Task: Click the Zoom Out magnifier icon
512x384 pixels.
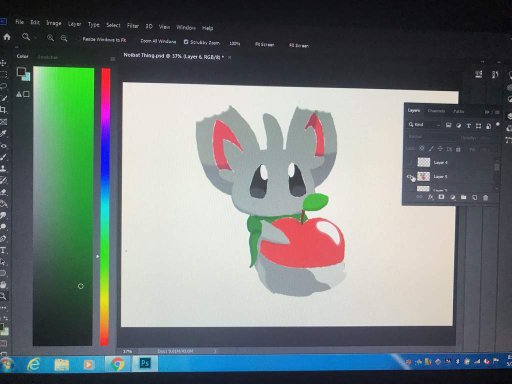Action: point(64,39)
